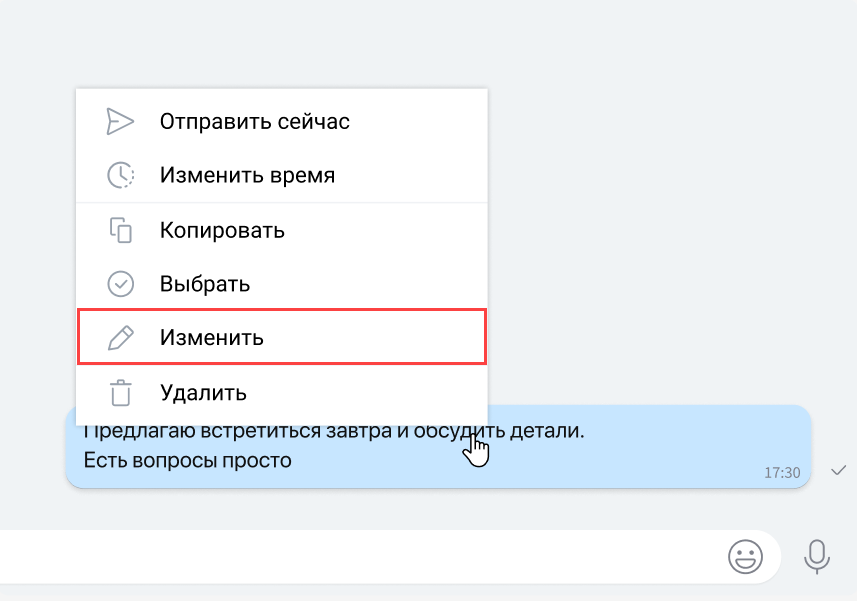Screen dimensions: 857x601
Task: Choose "Отправить сейчас" from the menu
Action: pyautogui.click(x=254, y=121)
